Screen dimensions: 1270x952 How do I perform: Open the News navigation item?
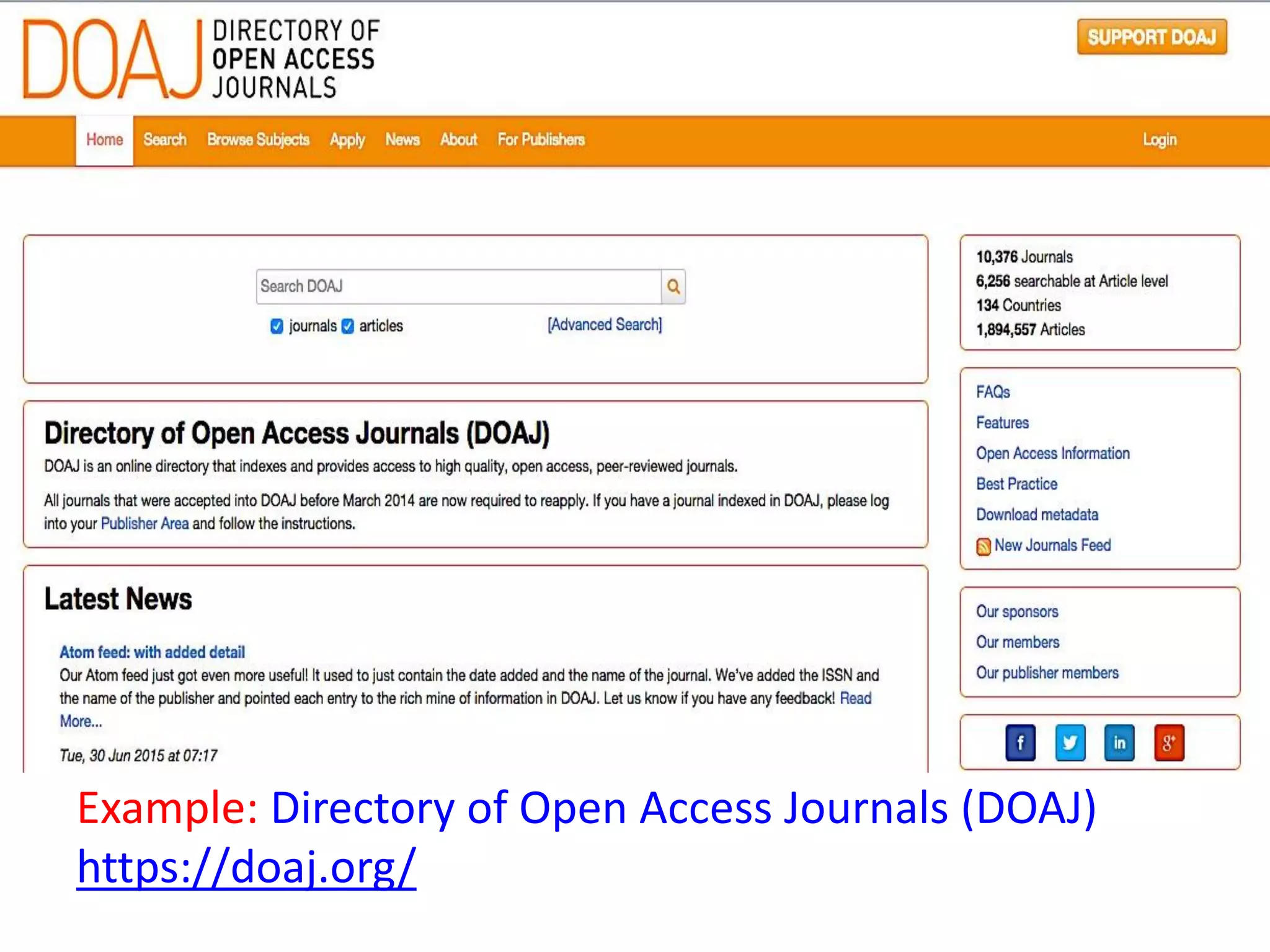tap(402, 140)
